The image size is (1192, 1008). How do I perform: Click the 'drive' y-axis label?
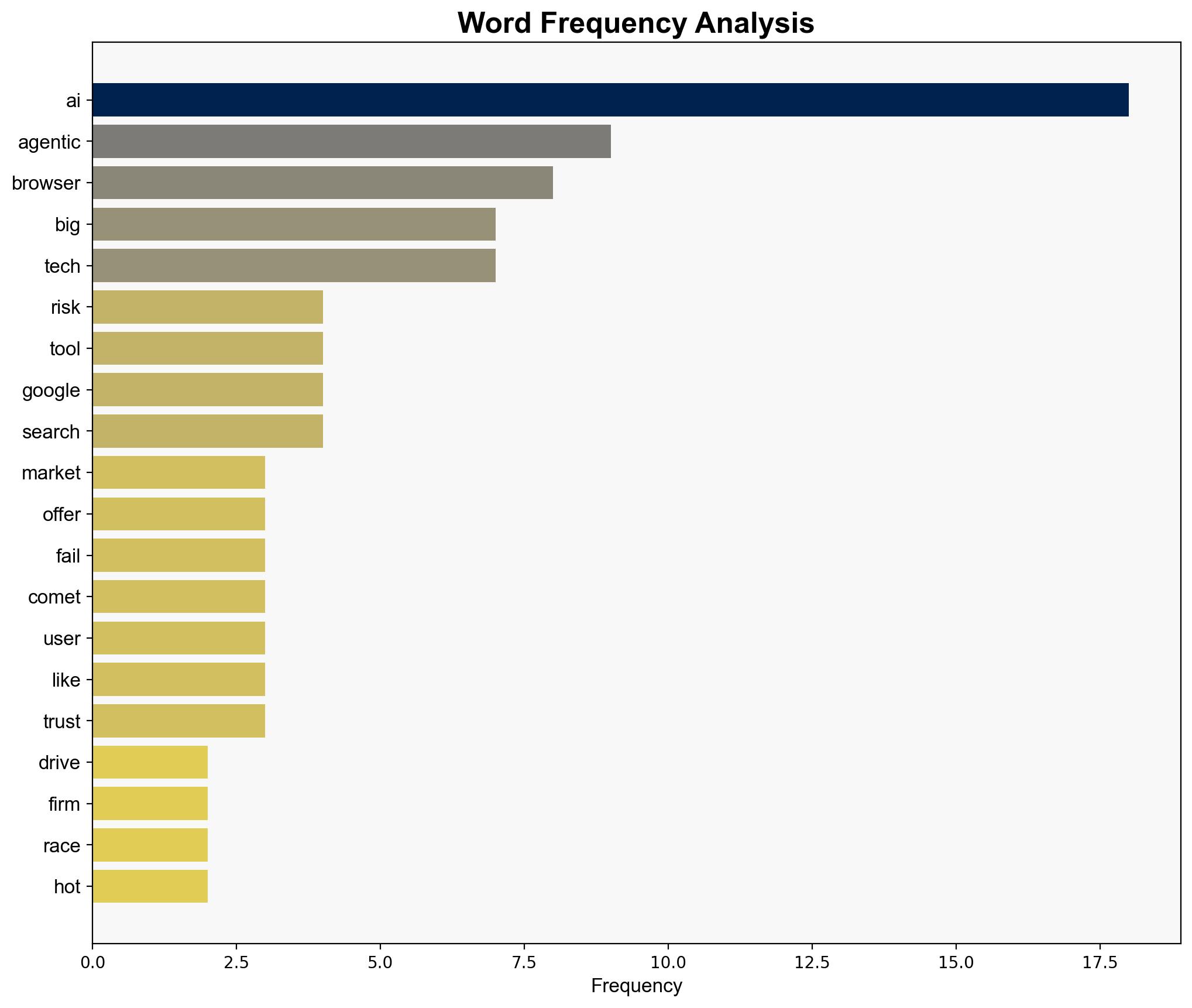(59, 762)
